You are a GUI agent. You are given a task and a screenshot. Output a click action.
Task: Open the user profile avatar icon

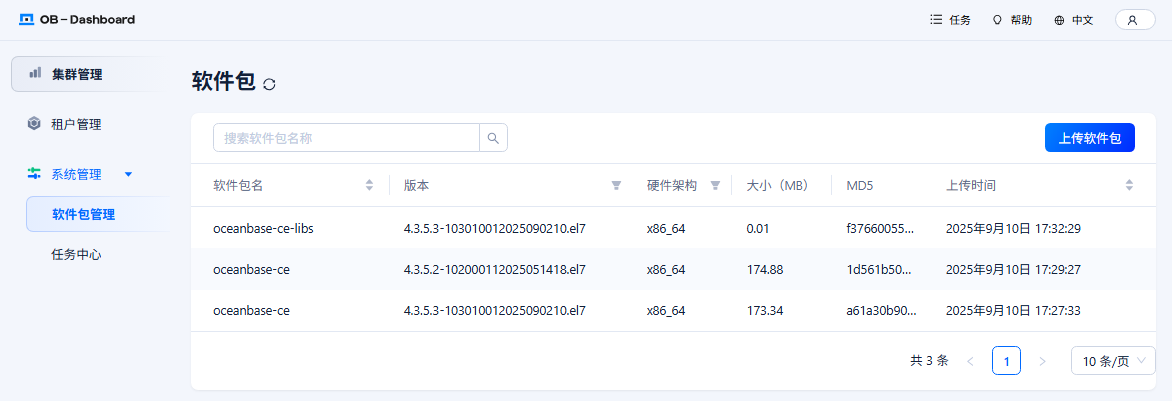[1135, 20]
